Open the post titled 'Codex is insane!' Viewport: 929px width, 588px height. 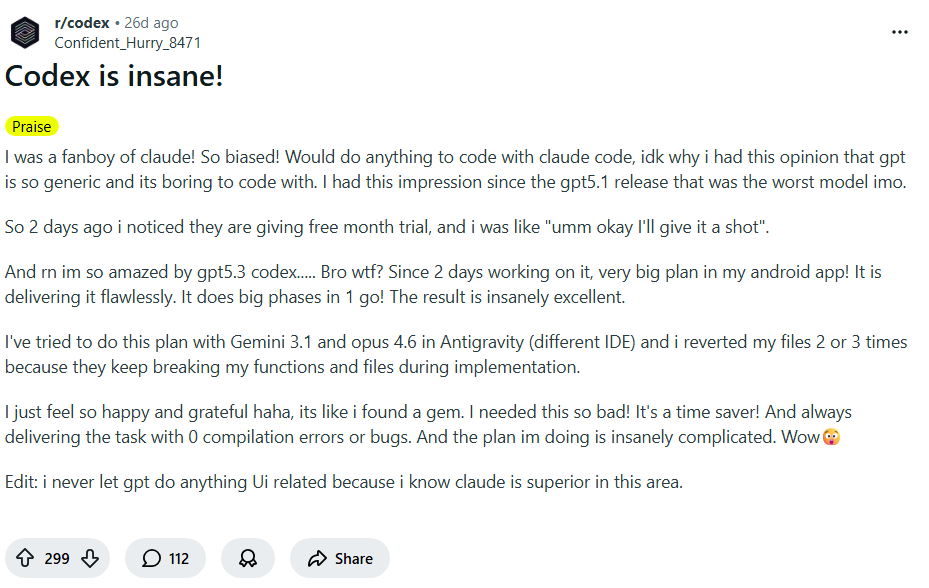pyautogui.click(x=113, y=76)
